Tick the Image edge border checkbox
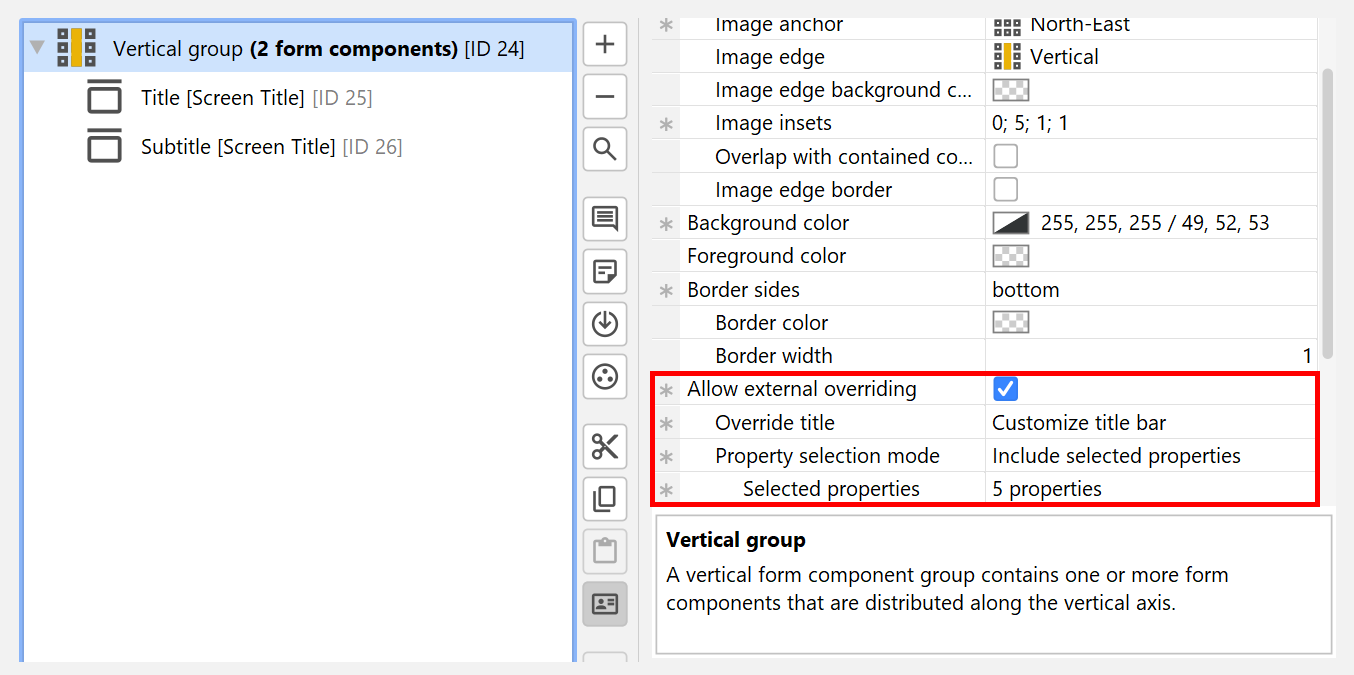Image resolution: width=1354 pixels, height=675 pixels. [x=1005, y=189]
